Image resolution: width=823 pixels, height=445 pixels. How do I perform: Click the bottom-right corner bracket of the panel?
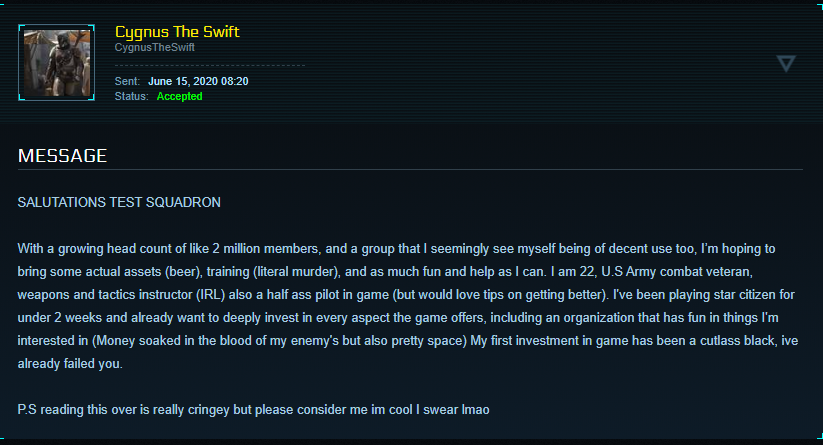coord(818,440)
